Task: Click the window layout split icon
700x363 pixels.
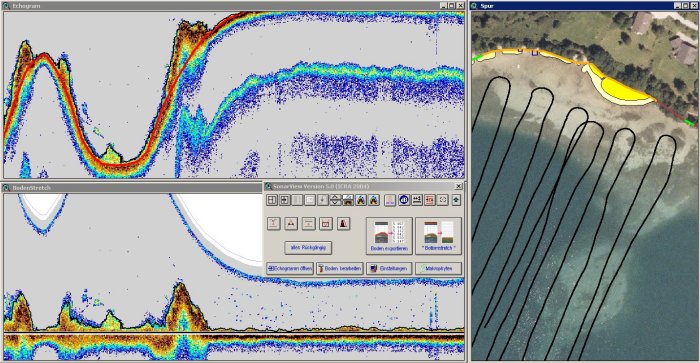Action: [x=272, y=200]
